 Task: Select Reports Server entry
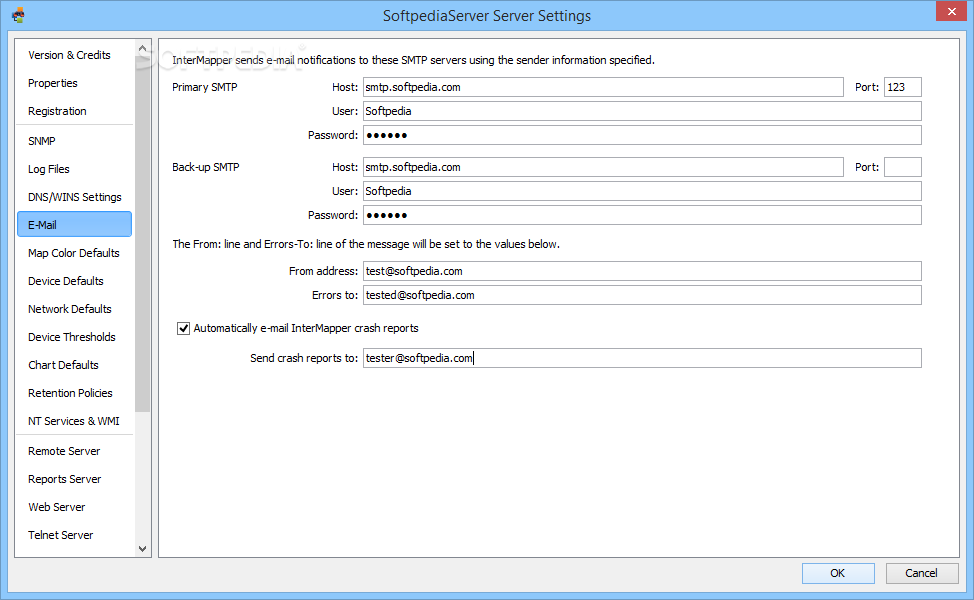point(65,479)
